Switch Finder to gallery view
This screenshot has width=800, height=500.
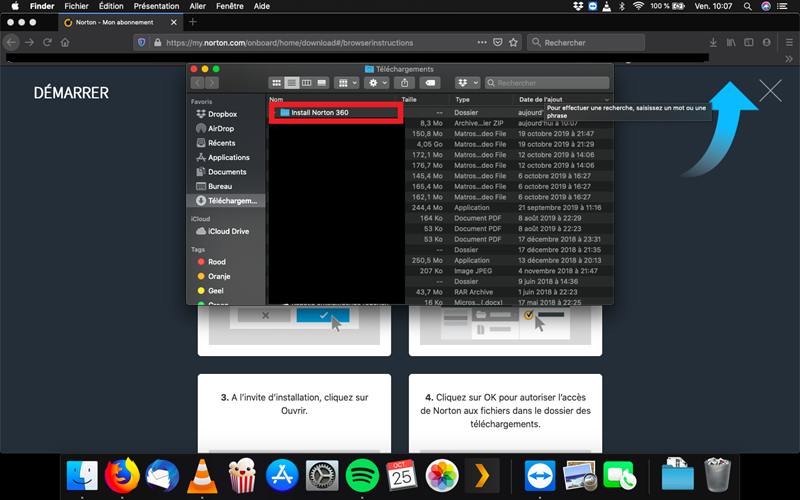pos(321,83)
